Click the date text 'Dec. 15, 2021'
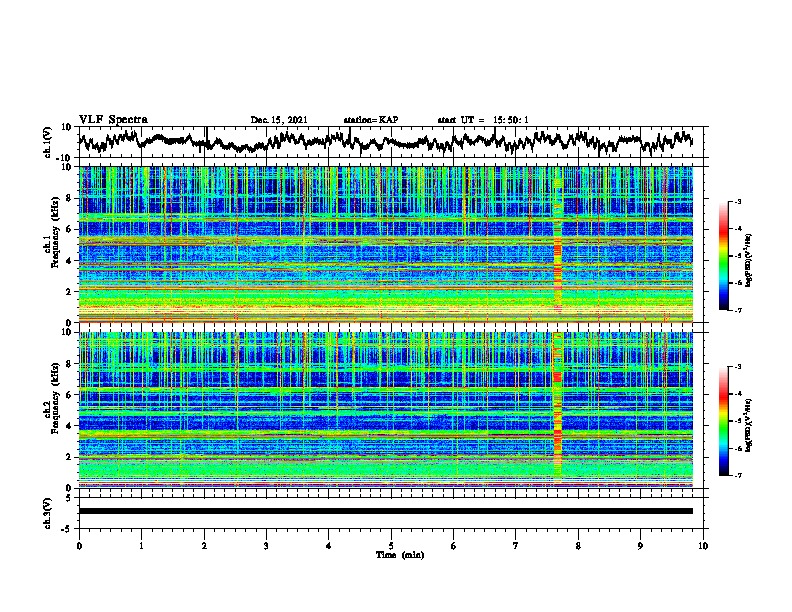The height and width of the screenshot is (612, 792). (x=279, y=120)
